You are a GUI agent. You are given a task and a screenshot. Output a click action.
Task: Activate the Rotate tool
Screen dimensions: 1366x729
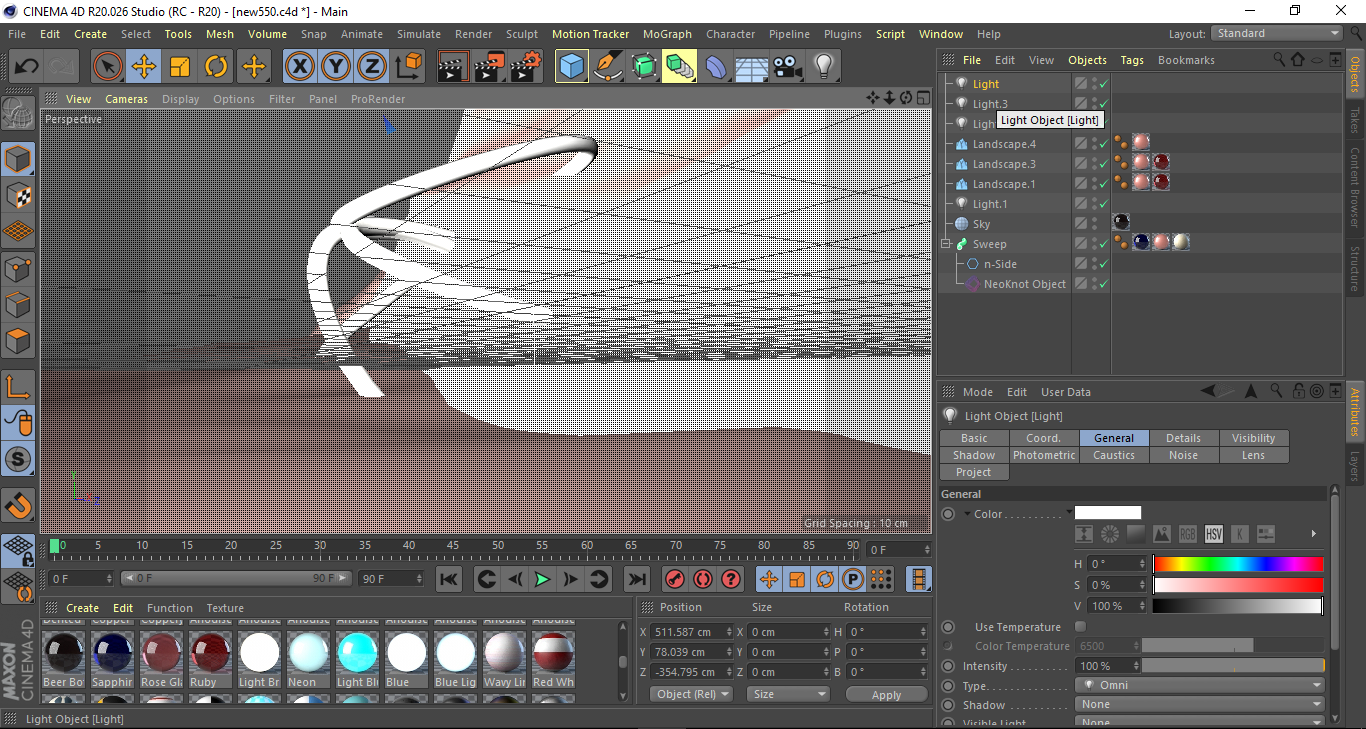tap(216, 67)
